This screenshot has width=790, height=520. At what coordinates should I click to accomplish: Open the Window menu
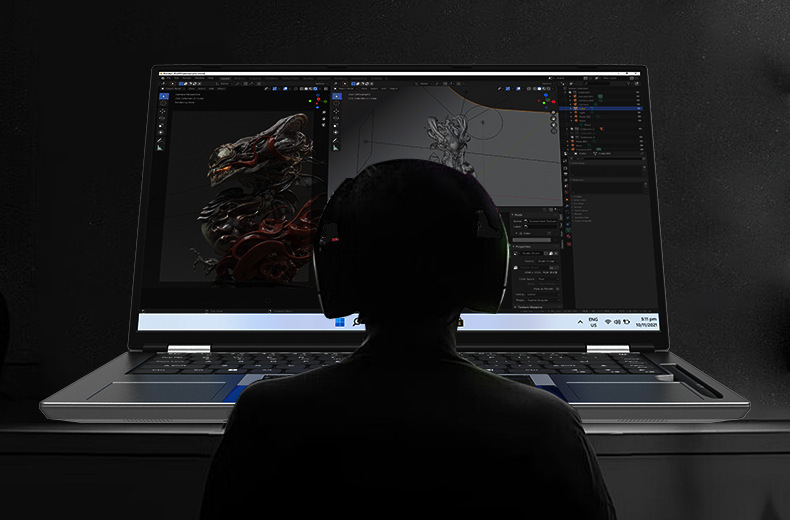click(200, 78)
